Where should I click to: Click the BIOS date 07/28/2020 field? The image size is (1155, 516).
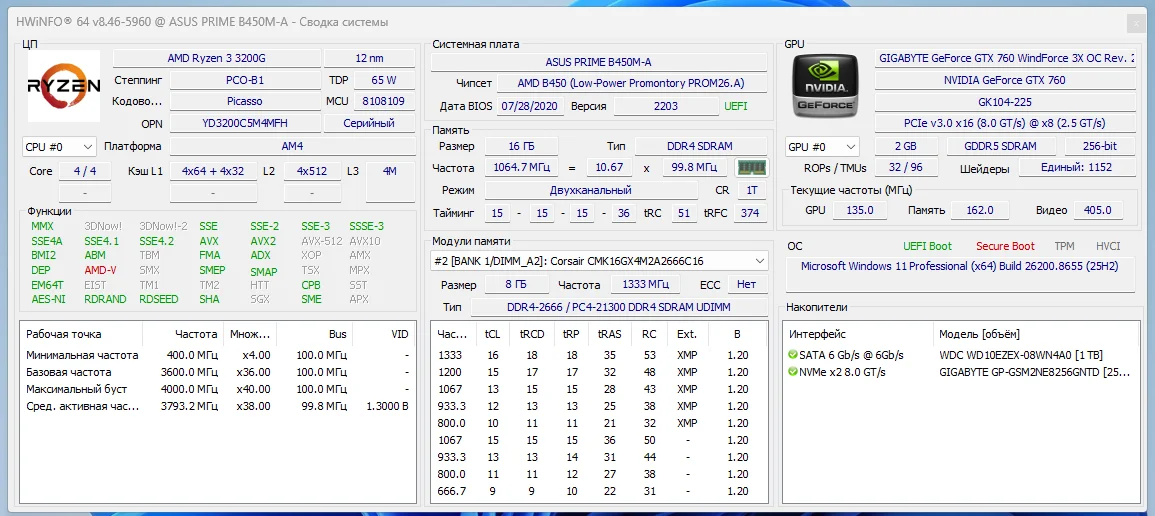(x=531, y=106)
